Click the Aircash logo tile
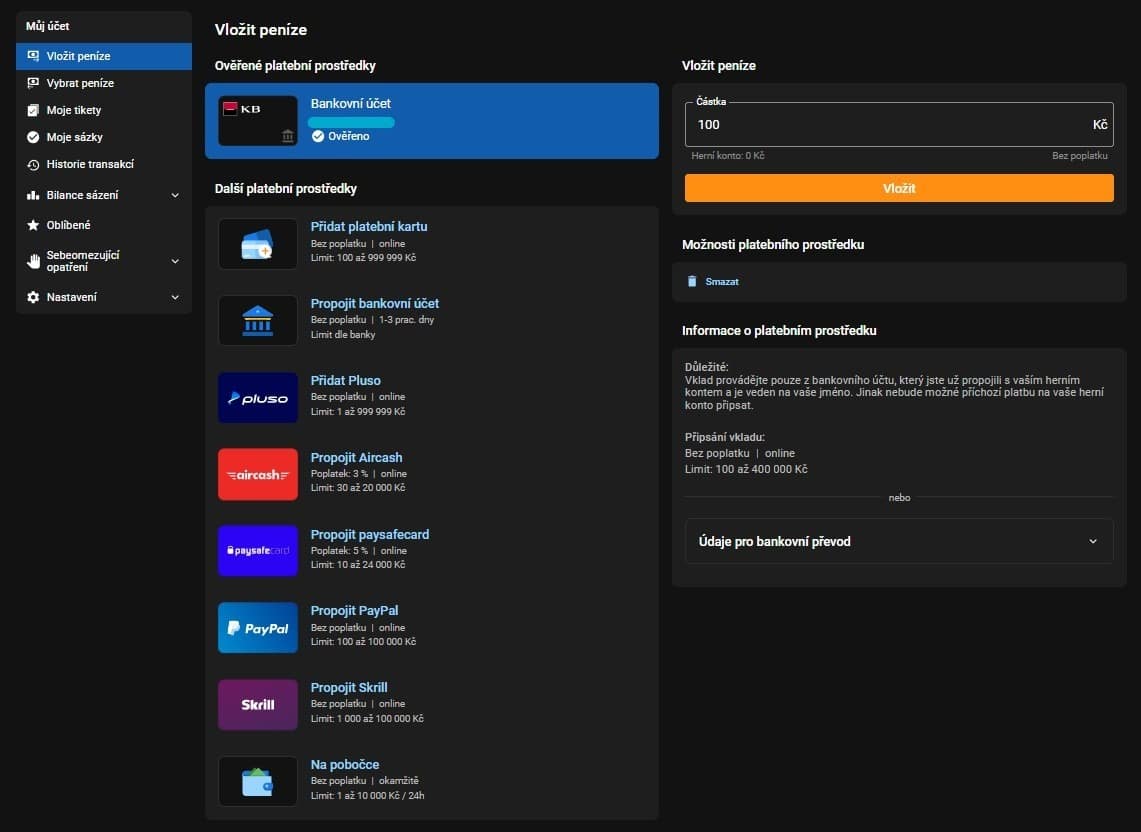Screen dimensions: 1141x832 click(x=258, y=475)
